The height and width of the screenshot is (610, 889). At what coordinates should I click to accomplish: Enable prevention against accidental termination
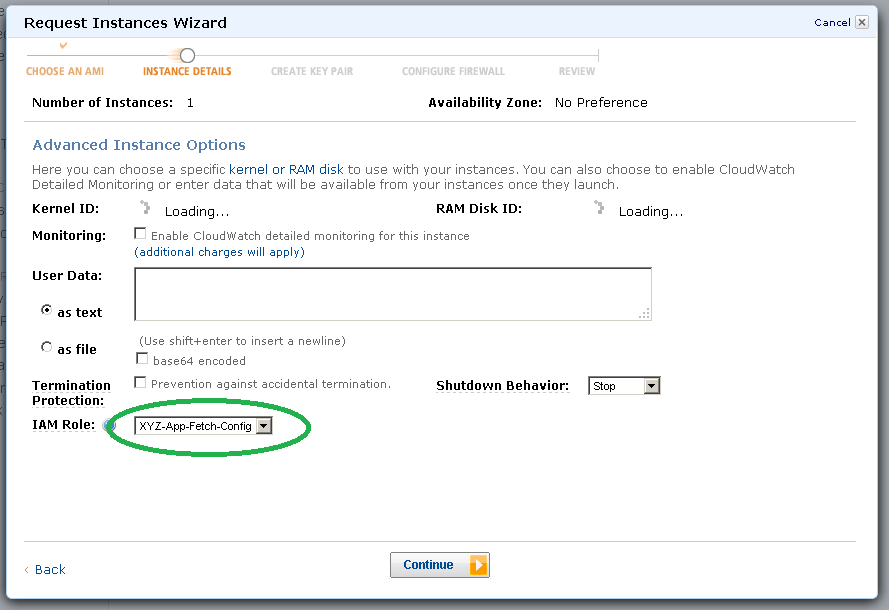[x=141, y=381]
